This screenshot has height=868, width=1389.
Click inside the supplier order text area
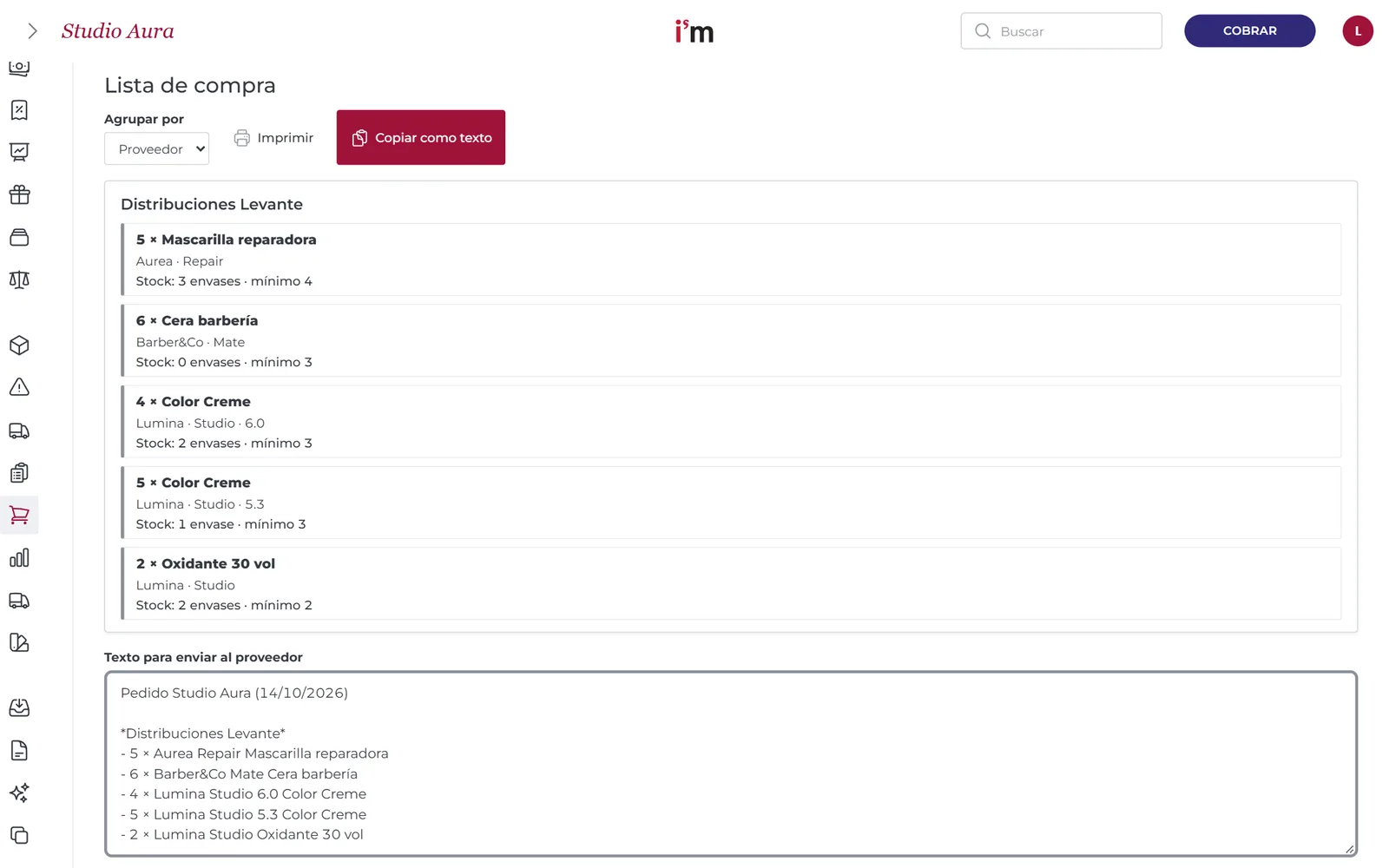tap(731, 764)
